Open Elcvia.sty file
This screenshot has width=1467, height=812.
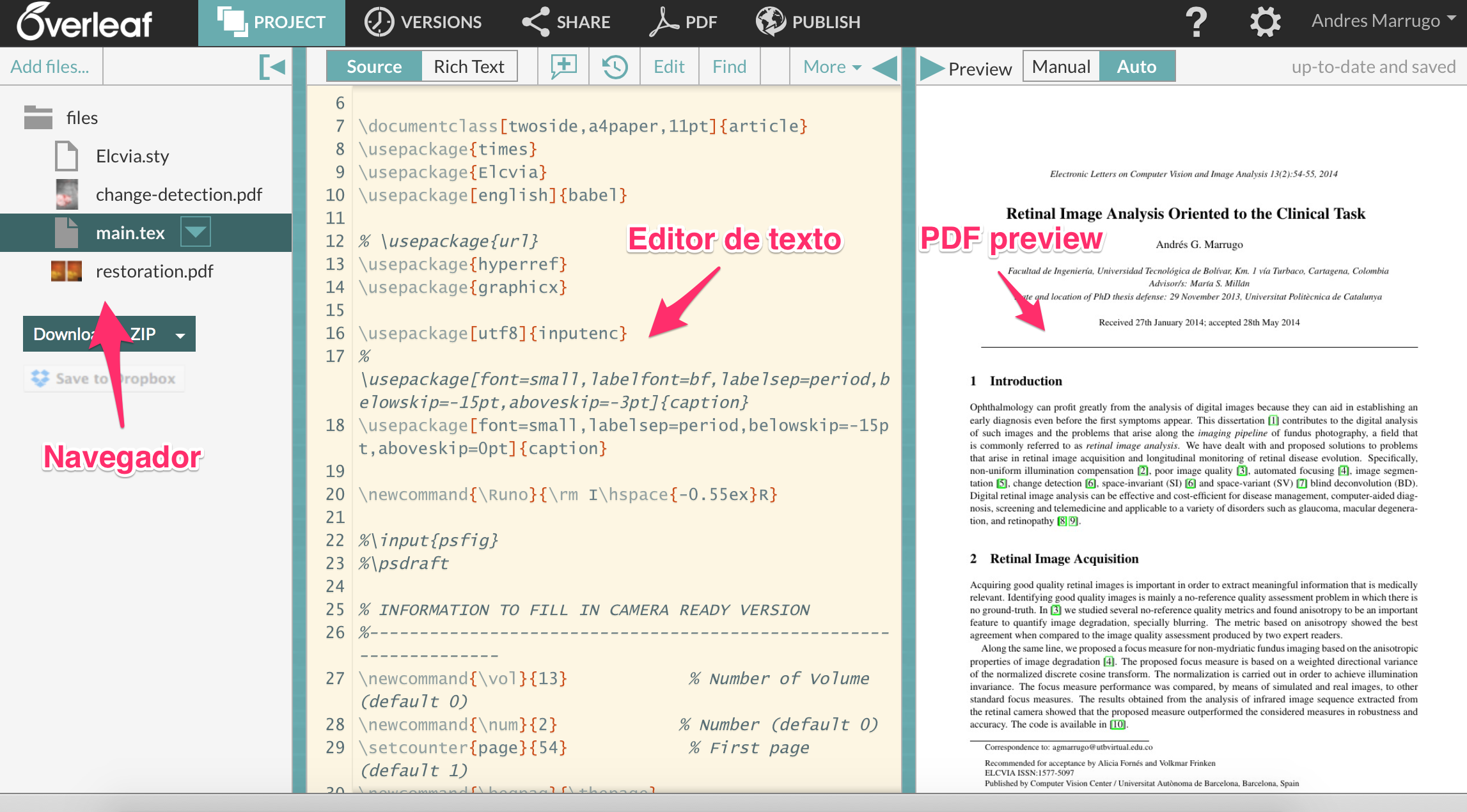pos(132,156)
